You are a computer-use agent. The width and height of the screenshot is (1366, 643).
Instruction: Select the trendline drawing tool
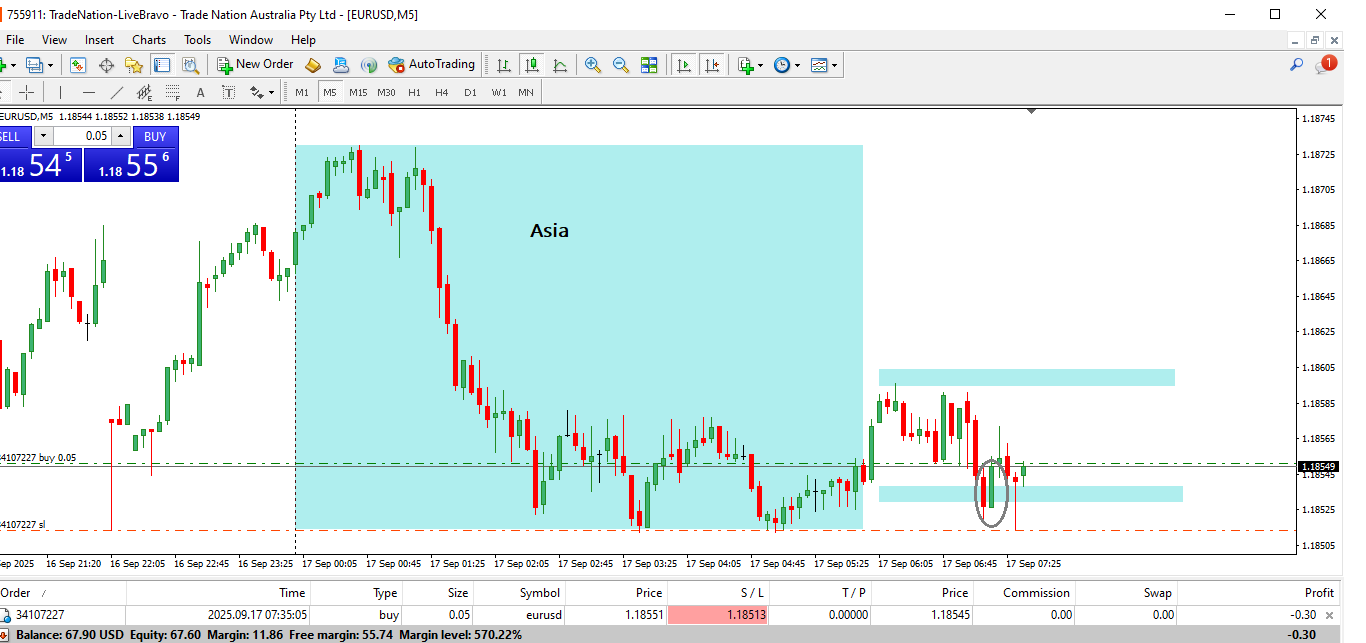[117, 93]
